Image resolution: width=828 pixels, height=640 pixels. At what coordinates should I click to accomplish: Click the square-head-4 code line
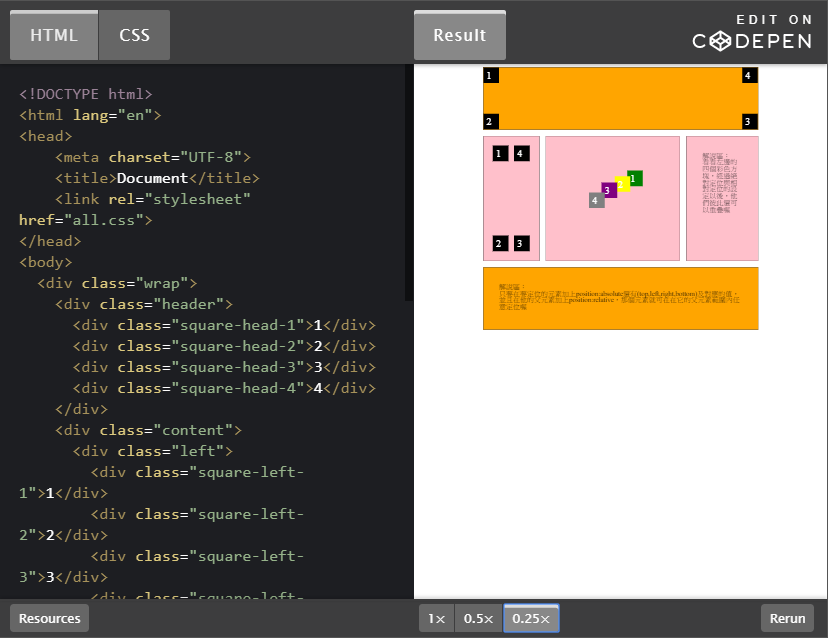(224, 389)
